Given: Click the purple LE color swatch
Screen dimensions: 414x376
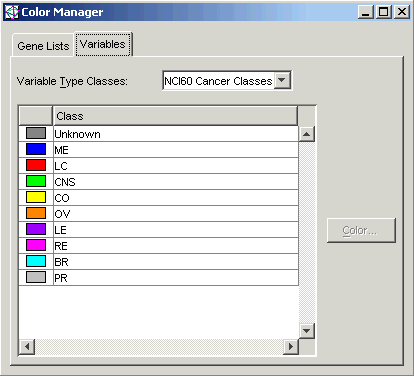Looking at the screenshot, I should click(x=36, y=229).
